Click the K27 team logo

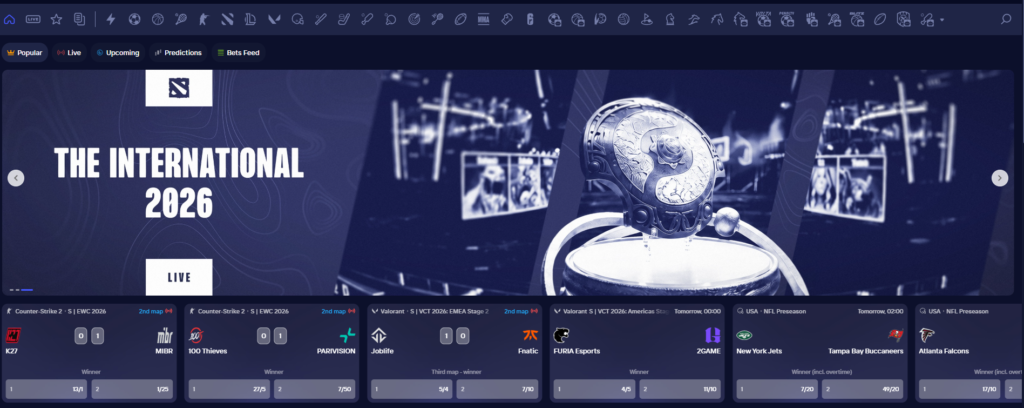pos(14,336)
